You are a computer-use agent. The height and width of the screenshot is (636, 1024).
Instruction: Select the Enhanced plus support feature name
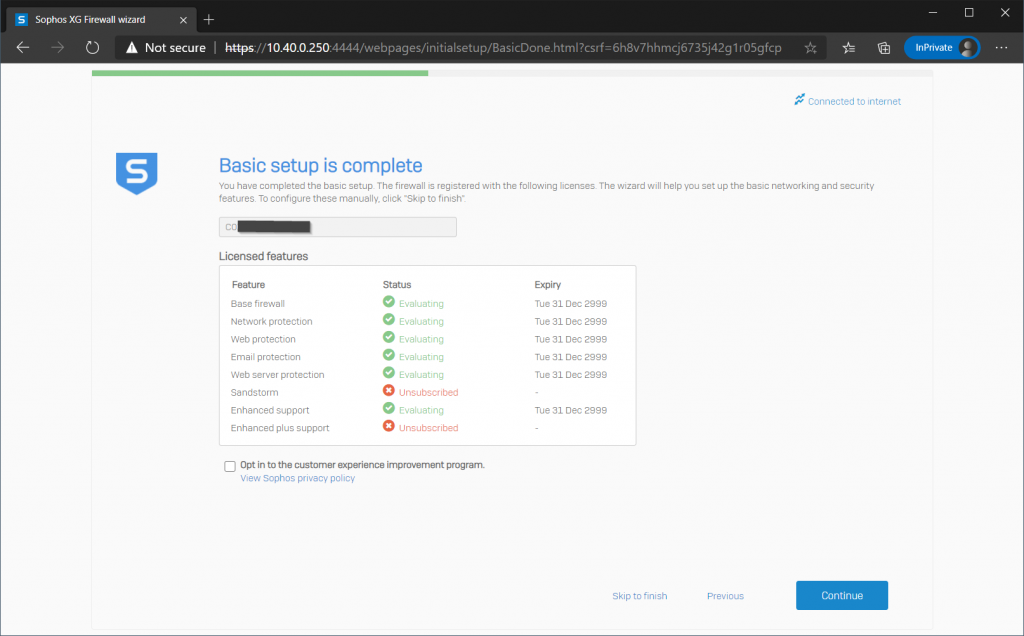(280, 428)
